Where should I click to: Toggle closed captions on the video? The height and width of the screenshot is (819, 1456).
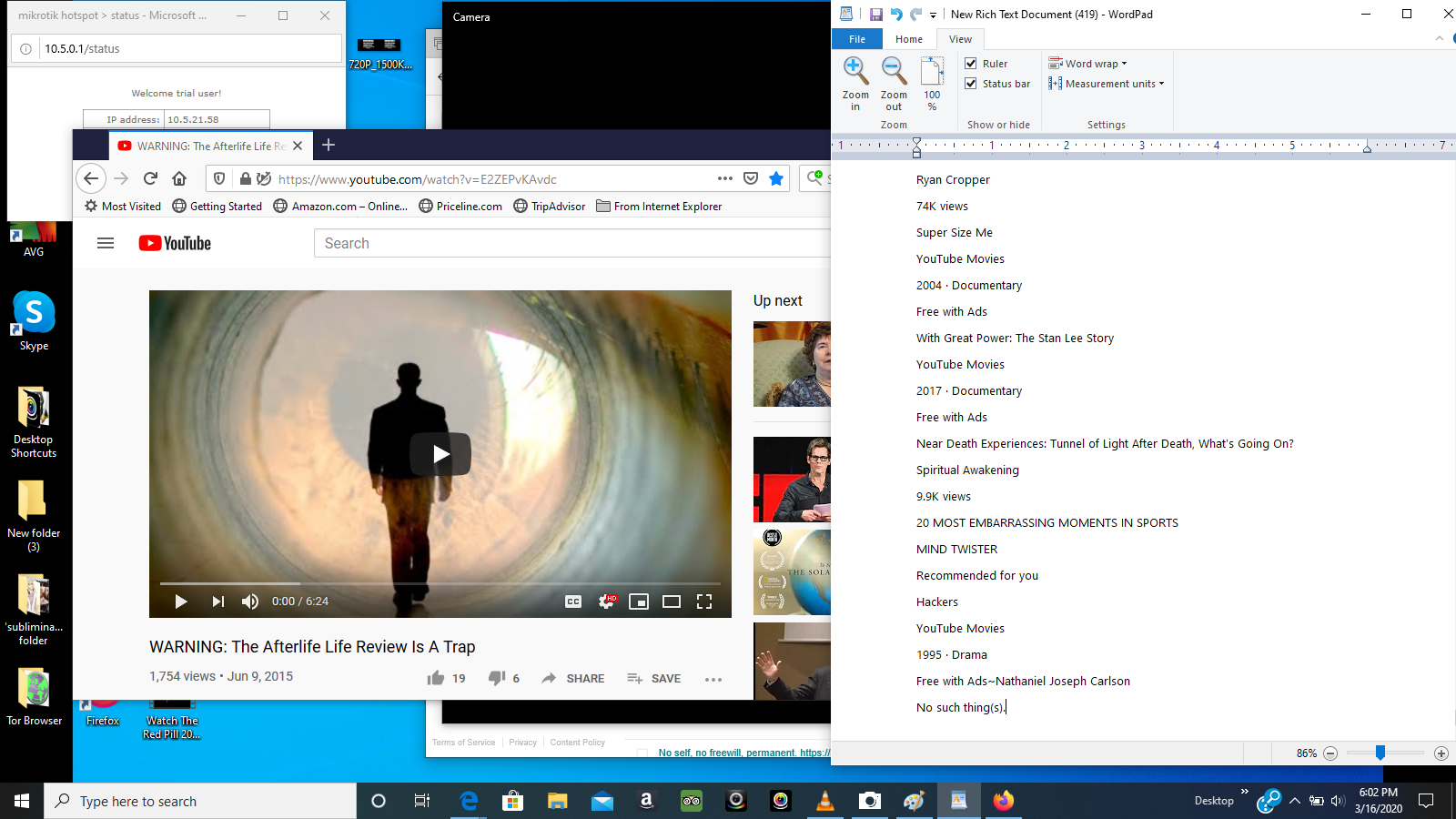click(573, 602)
